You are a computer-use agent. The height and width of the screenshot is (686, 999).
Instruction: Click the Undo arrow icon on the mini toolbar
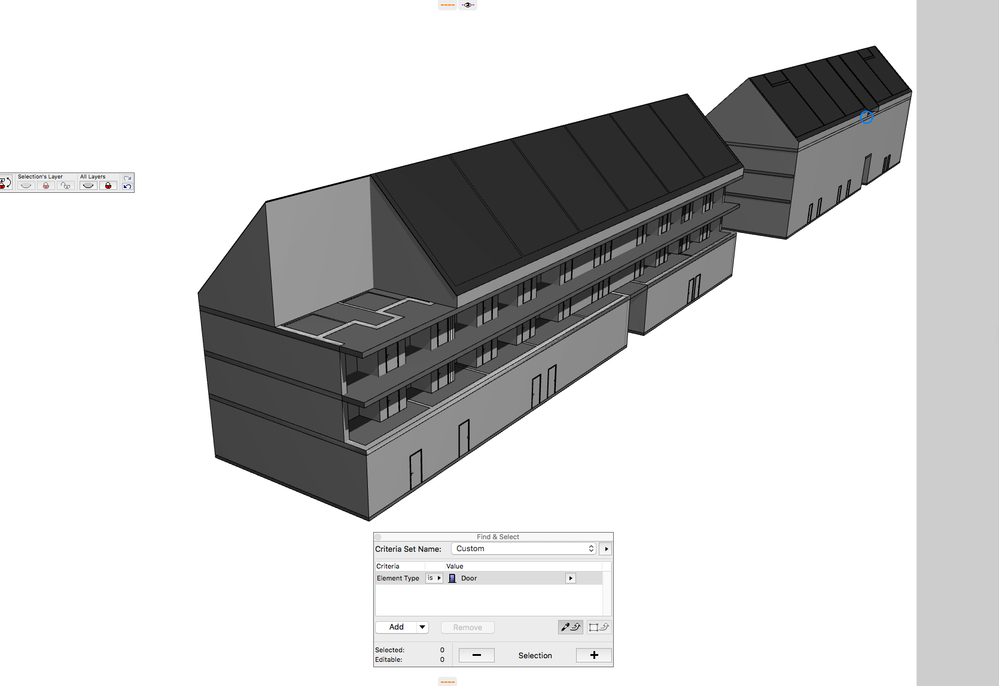pyautogui.click(x=127, y=187)
